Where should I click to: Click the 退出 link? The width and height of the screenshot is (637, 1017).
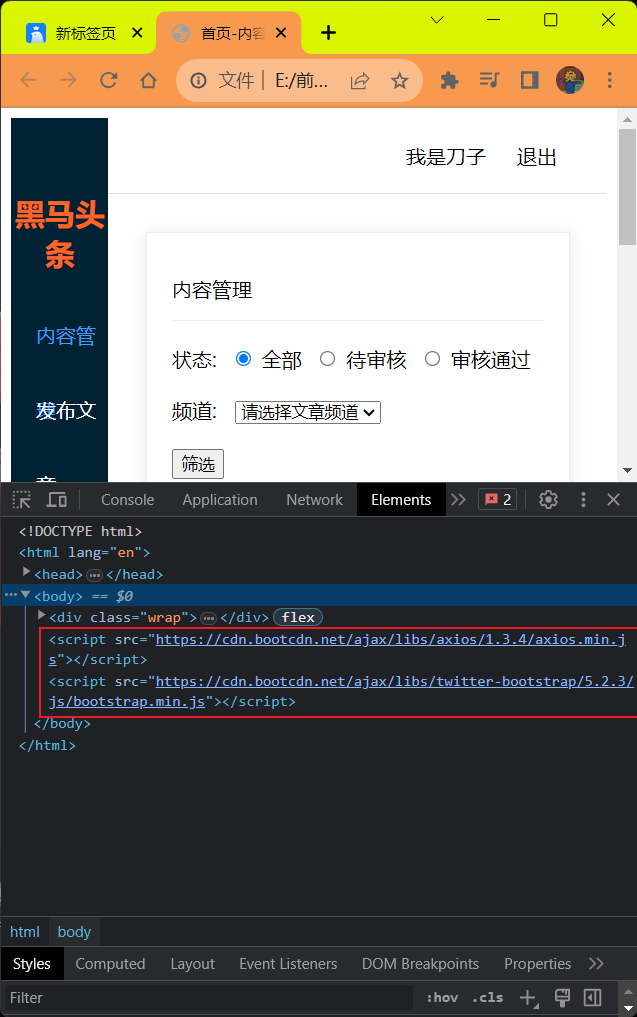coord(536,158)
